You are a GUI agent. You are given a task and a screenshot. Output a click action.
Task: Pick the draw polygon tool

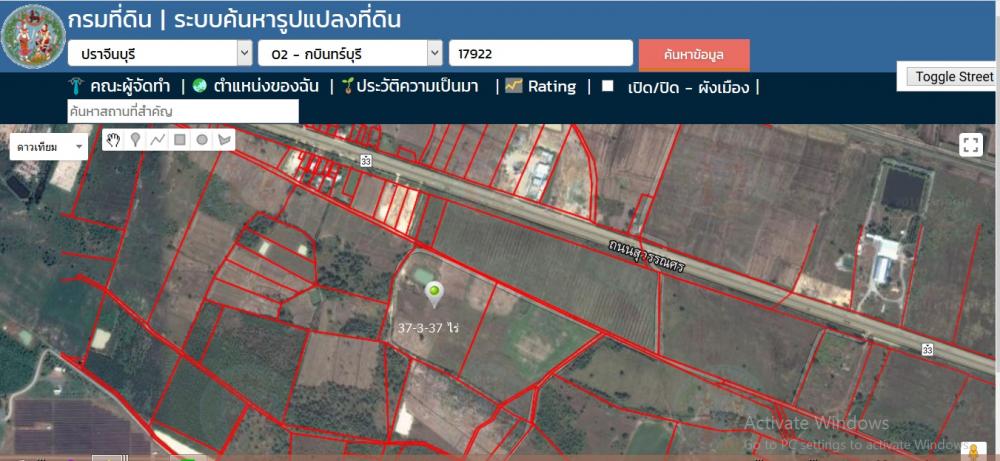(224, 140)
